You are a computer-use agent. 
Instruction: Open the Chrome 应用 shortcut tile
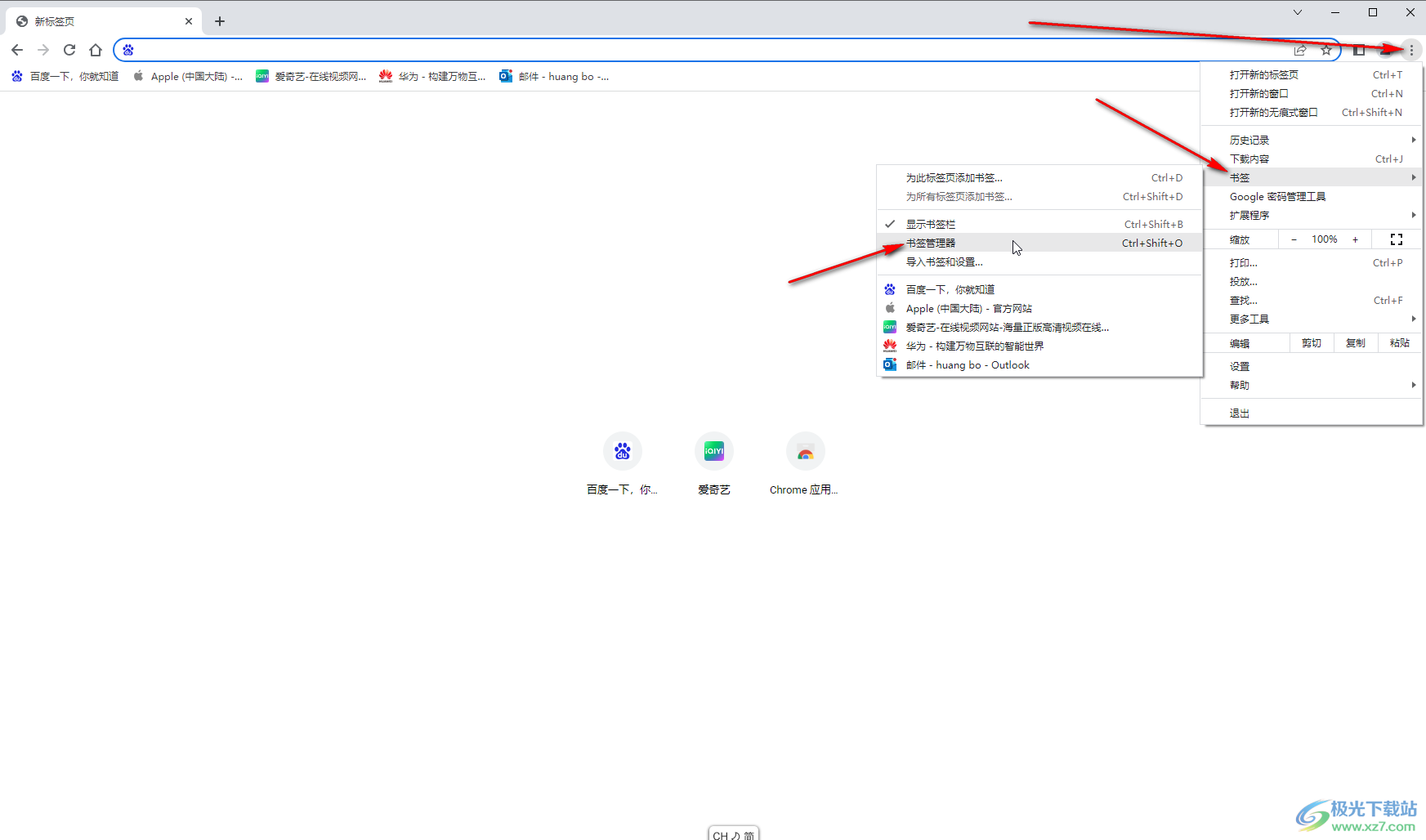point(806,463)
